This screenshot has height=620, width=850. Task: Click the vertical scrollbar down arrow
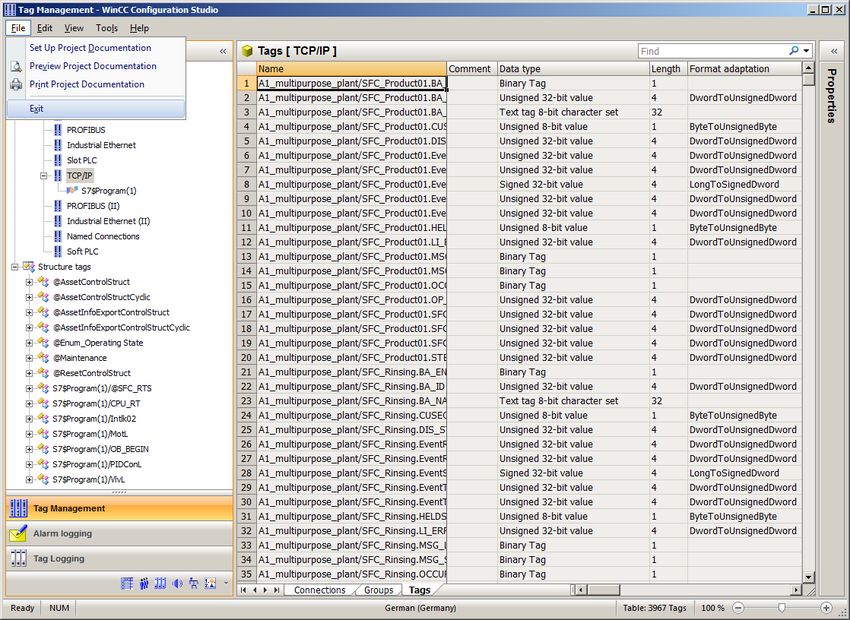click(x=808, y=578)
